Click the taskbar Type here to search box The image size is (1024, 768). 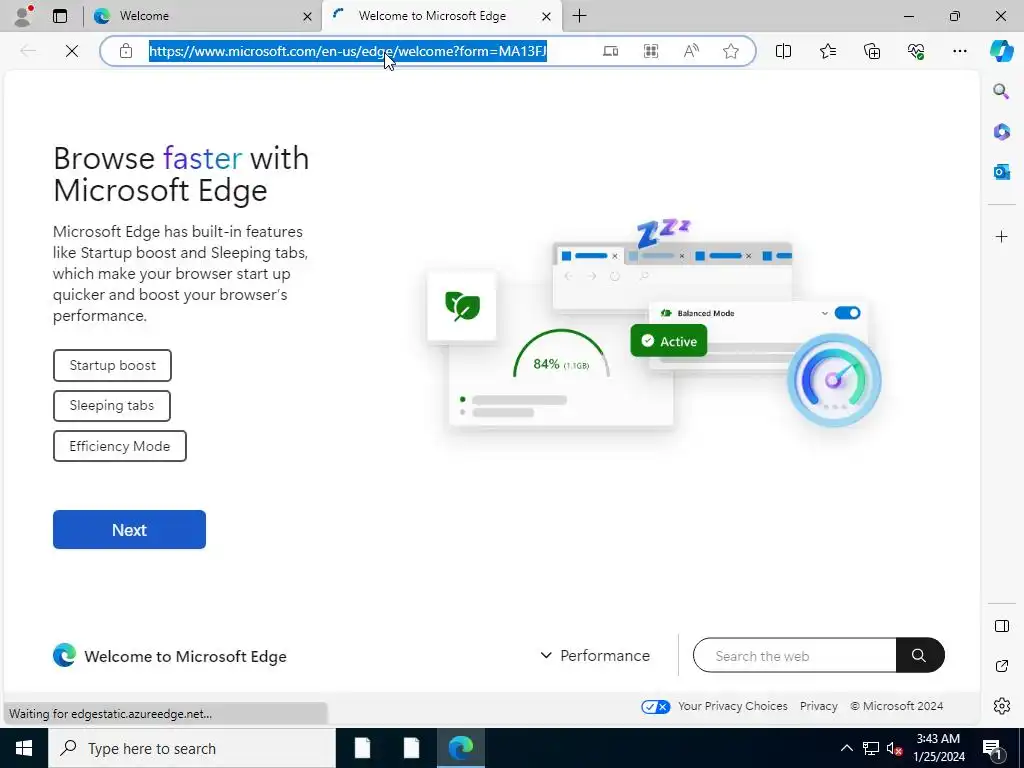coord(192,748)
